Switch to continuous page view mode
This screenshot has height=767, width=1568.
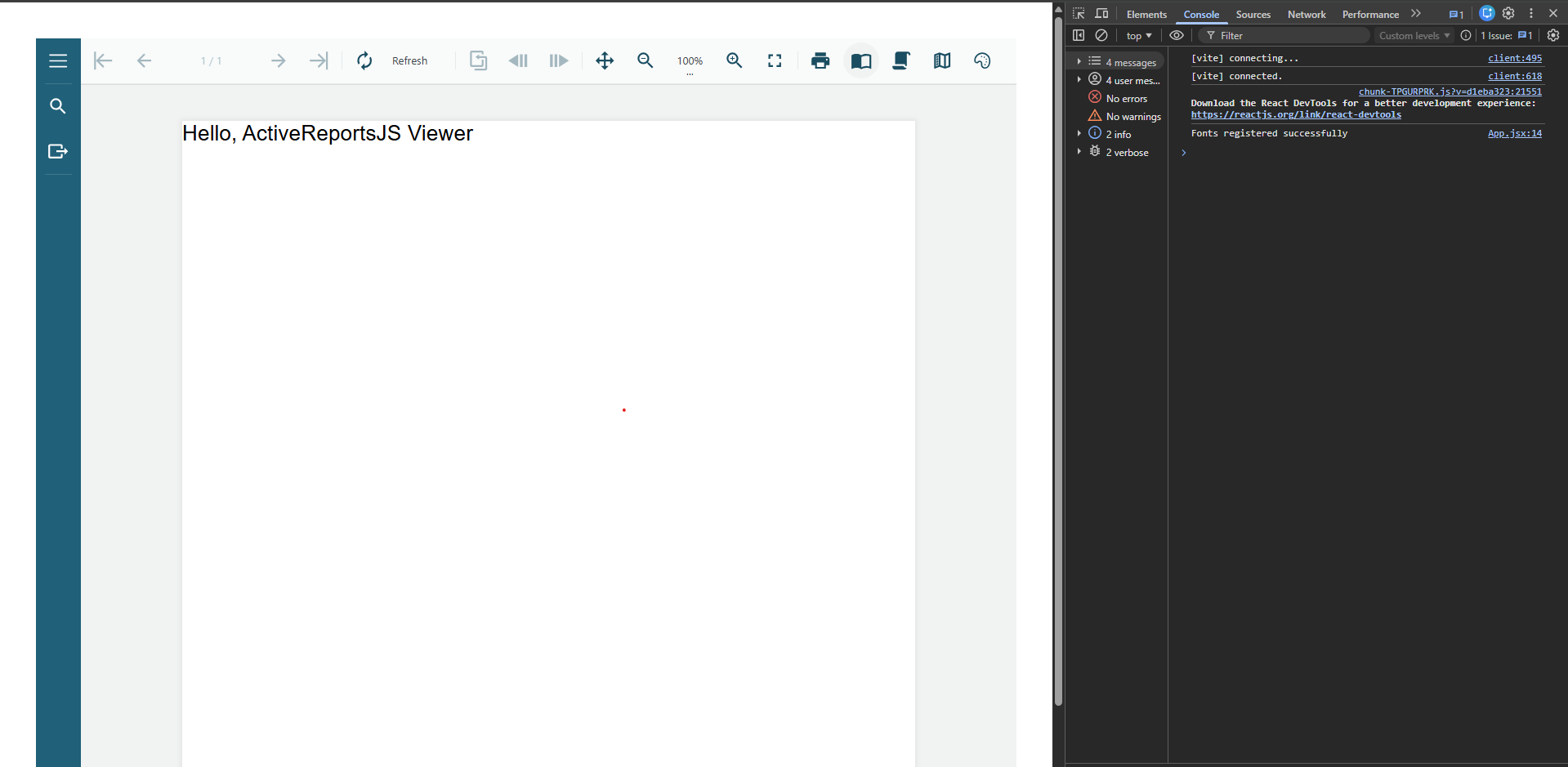pyautogui.click(x=901, y=61)
